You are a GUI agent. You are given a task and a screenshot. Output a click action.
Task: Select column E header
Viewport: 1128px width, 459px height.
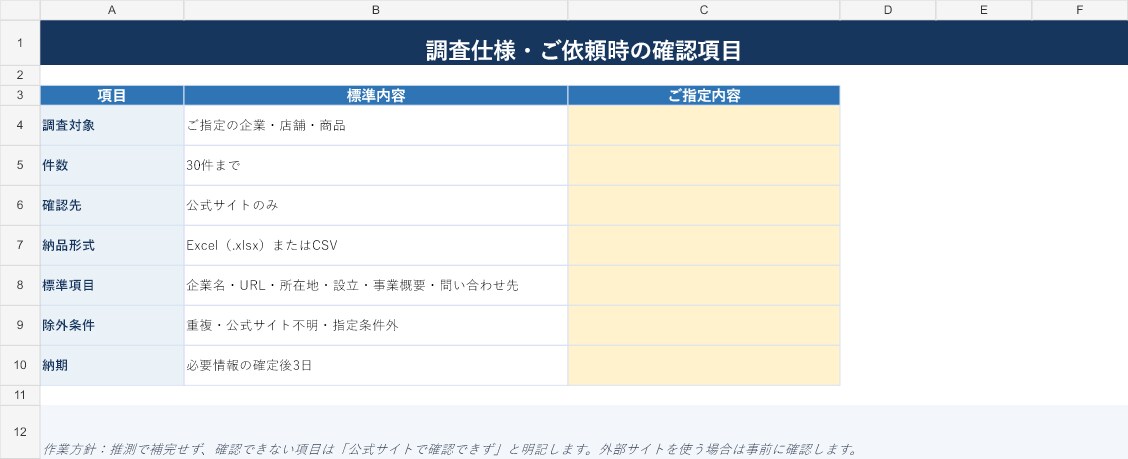pos(983,10)
